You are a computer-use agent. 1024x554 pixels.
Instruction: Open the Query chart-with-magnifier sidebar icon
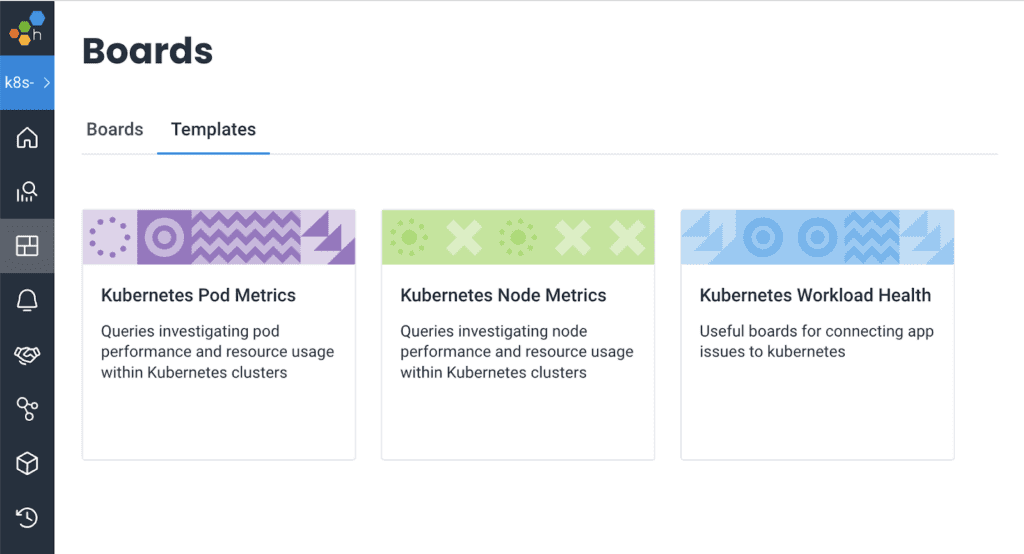(27, 191)
